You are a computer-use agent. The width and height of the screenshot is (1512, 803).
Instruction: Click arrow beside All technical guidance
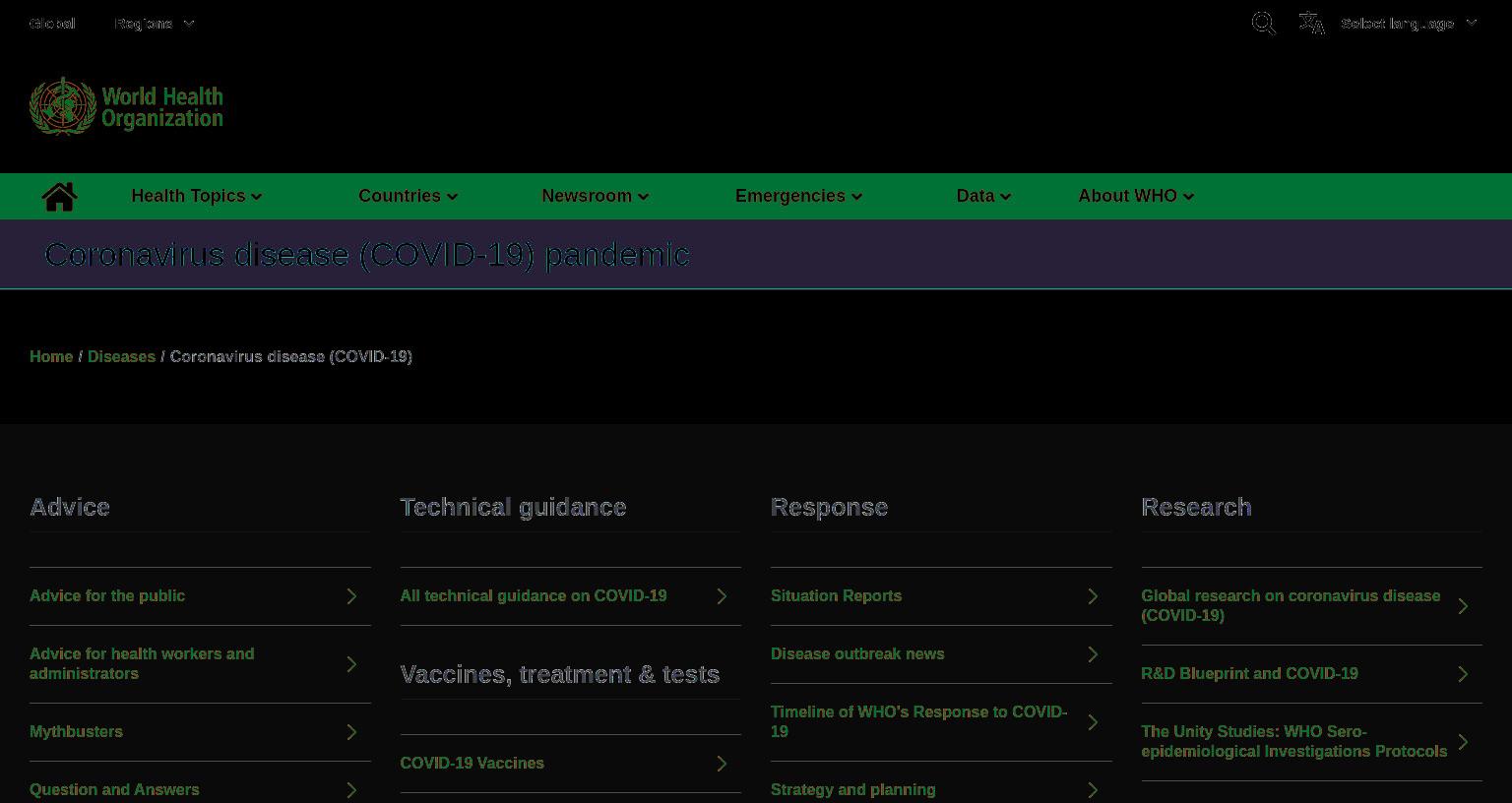click(x=722, y=596)
